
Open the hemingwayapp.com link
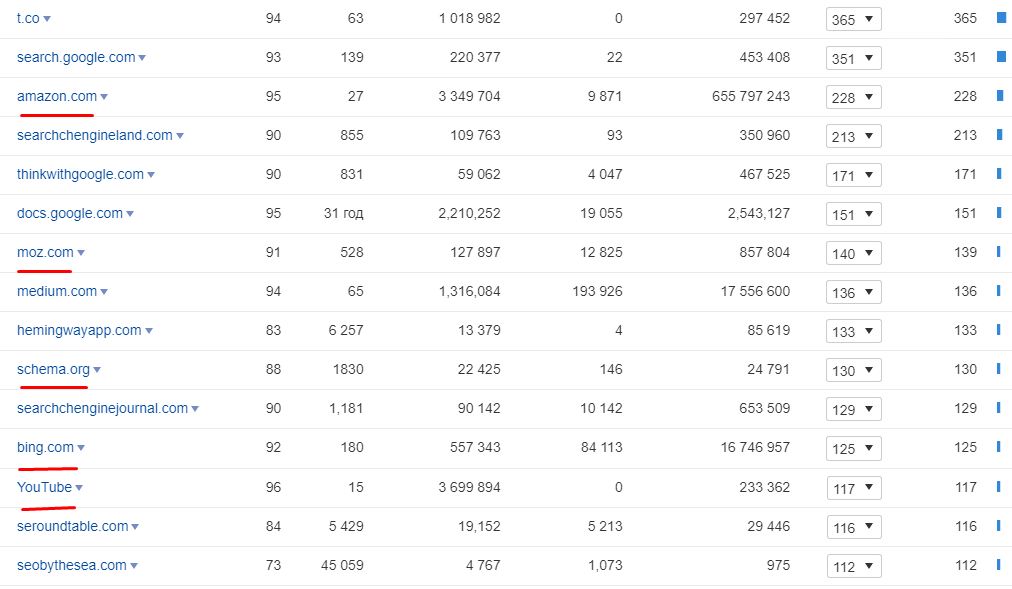pos(79,330)
